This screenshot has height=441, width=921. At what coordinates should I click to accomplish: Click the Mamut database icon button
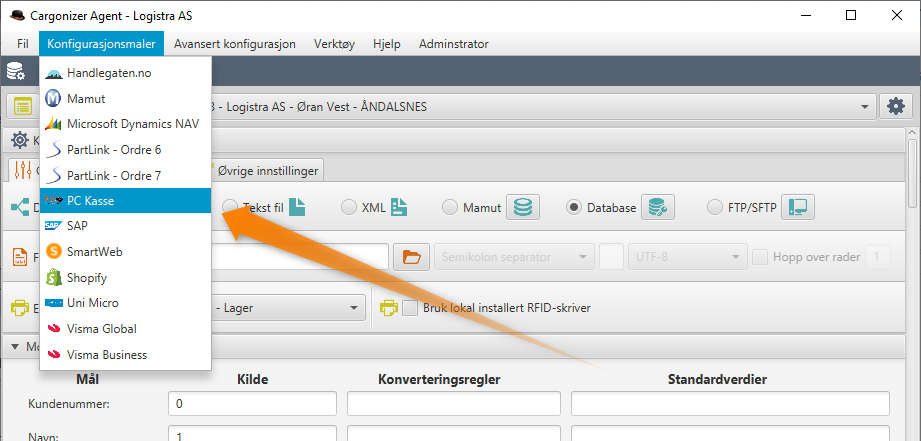[x=523, y=207]
